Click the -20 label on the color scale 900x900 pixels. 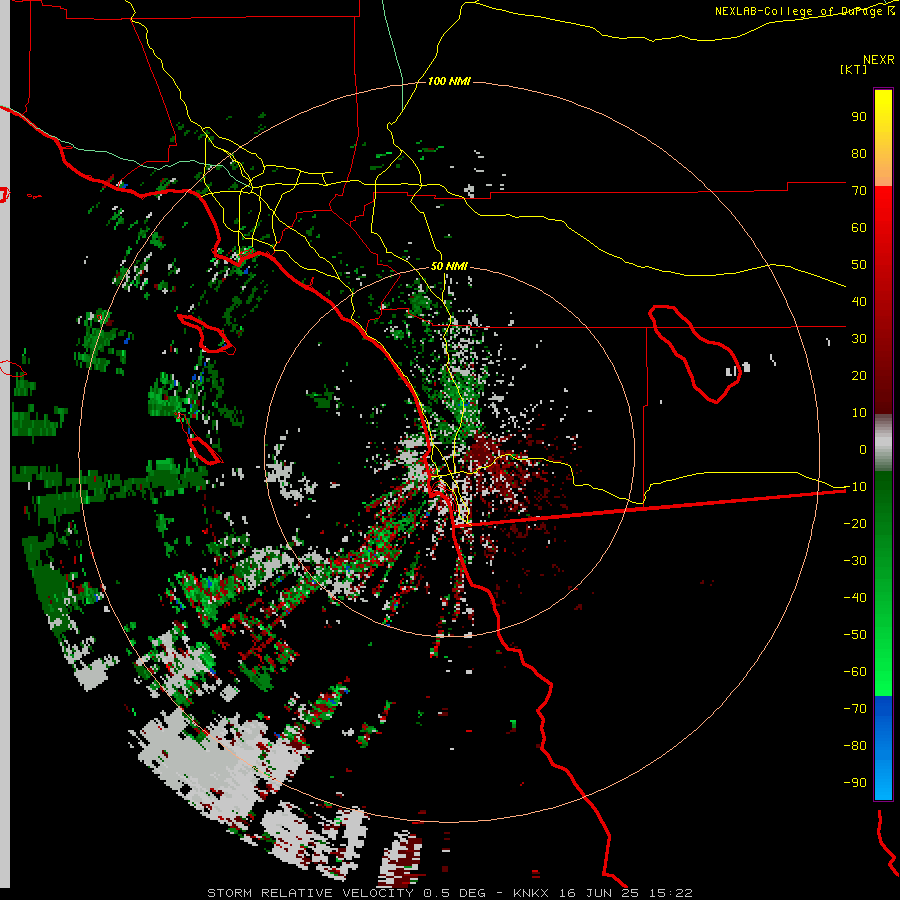tap(855, 524)
